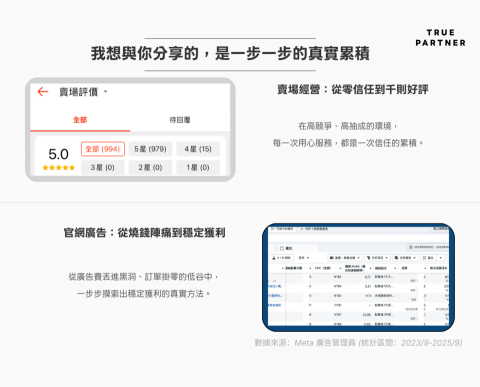Expand the 賣場評價 dropdown arrow

[105, 91]
